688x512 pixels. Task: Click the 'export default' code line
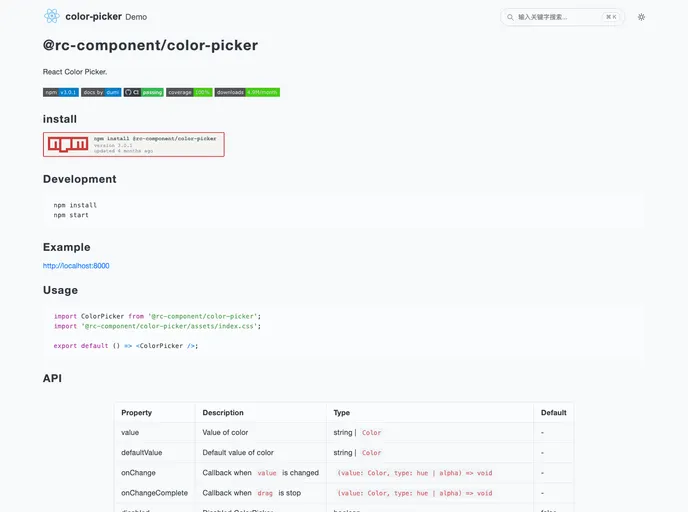pos(126,346)
